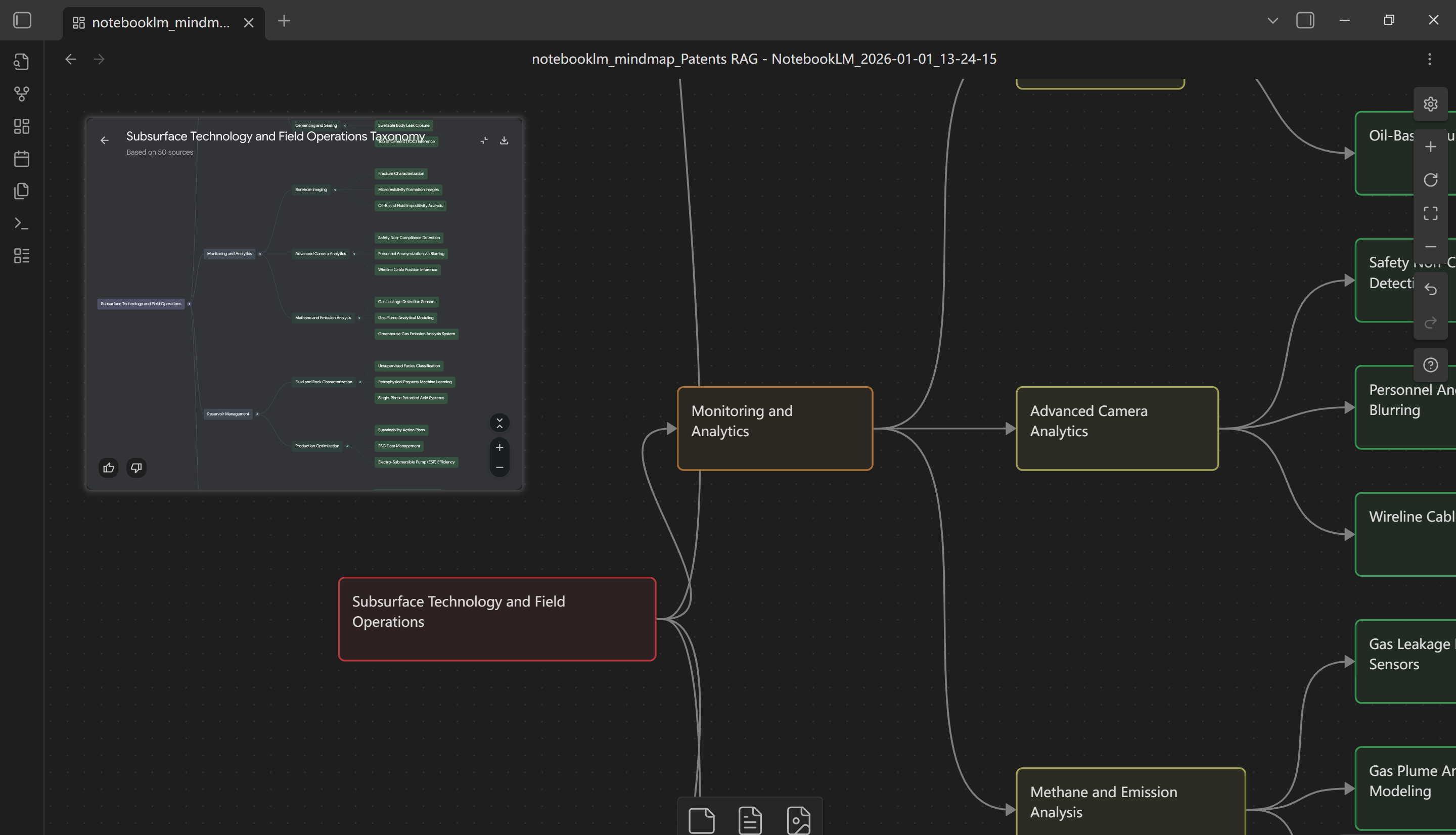Viewport: 1456px width, 835px height.
Task: Toggle the secondary sidebar panel
Action: pyautogui.click(x=1306, y=20)
